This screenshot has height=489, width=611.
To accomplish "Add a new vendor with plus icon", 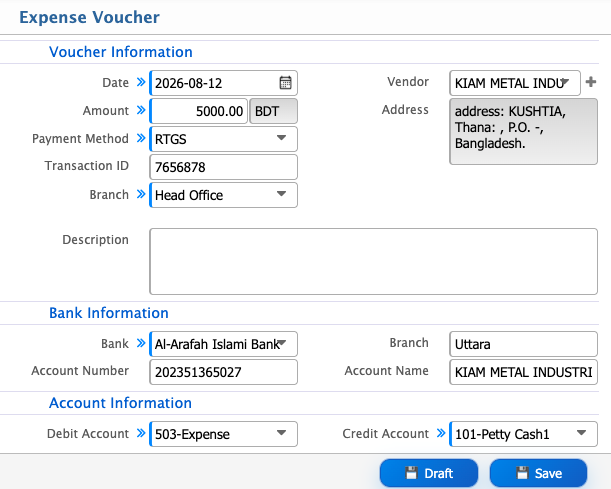I will (591, 82).
